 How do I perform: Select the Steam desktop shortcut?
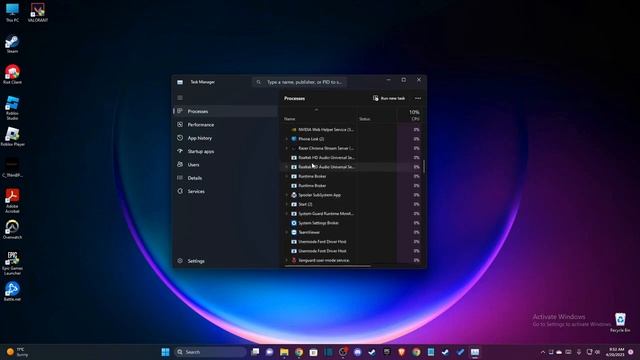[x=12, y=44]
